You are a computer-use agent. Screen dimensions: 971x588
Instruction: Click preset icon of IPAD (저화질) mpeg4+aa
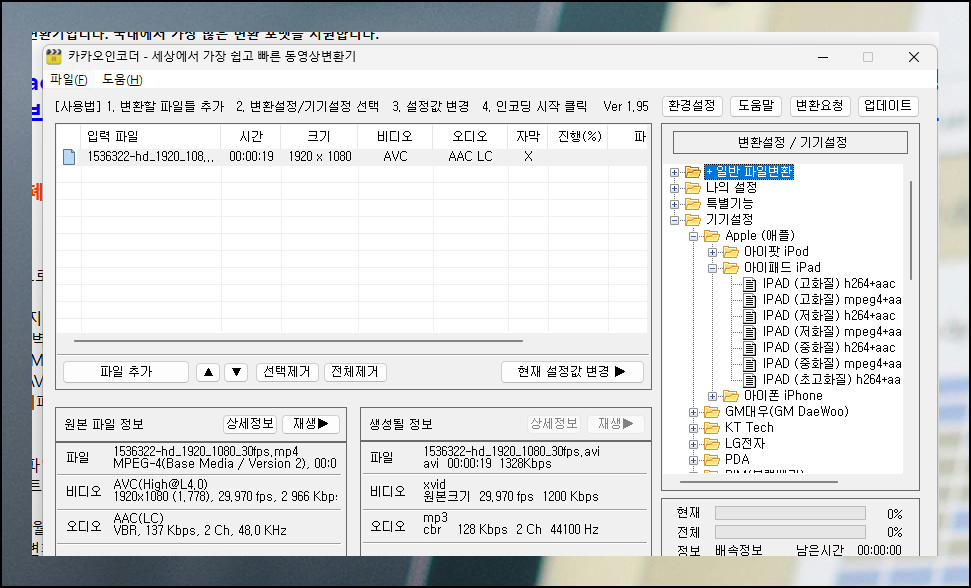pos(750,332)
